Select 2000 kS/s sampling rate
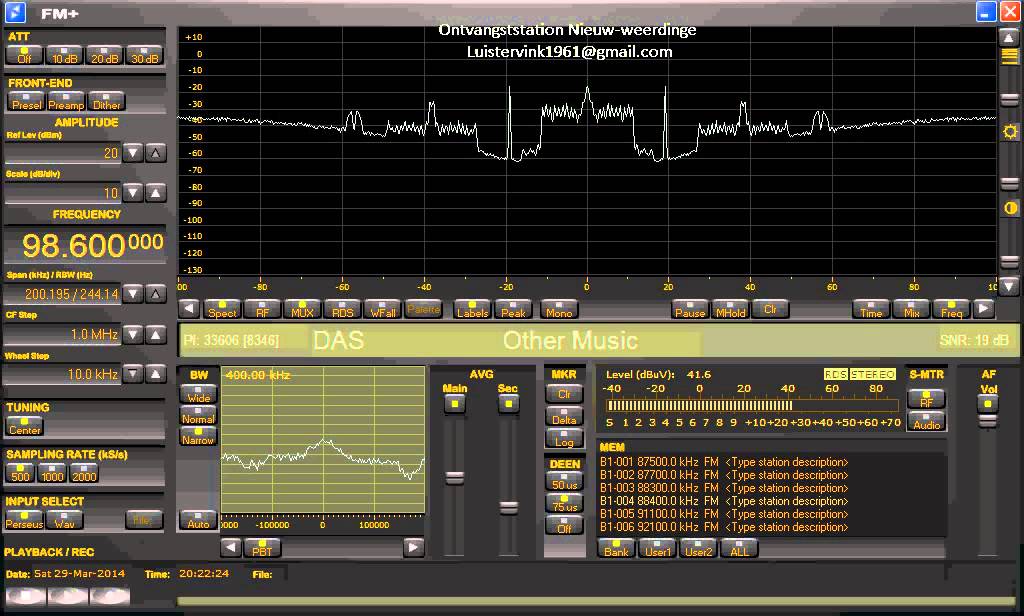 pos(84,473)
